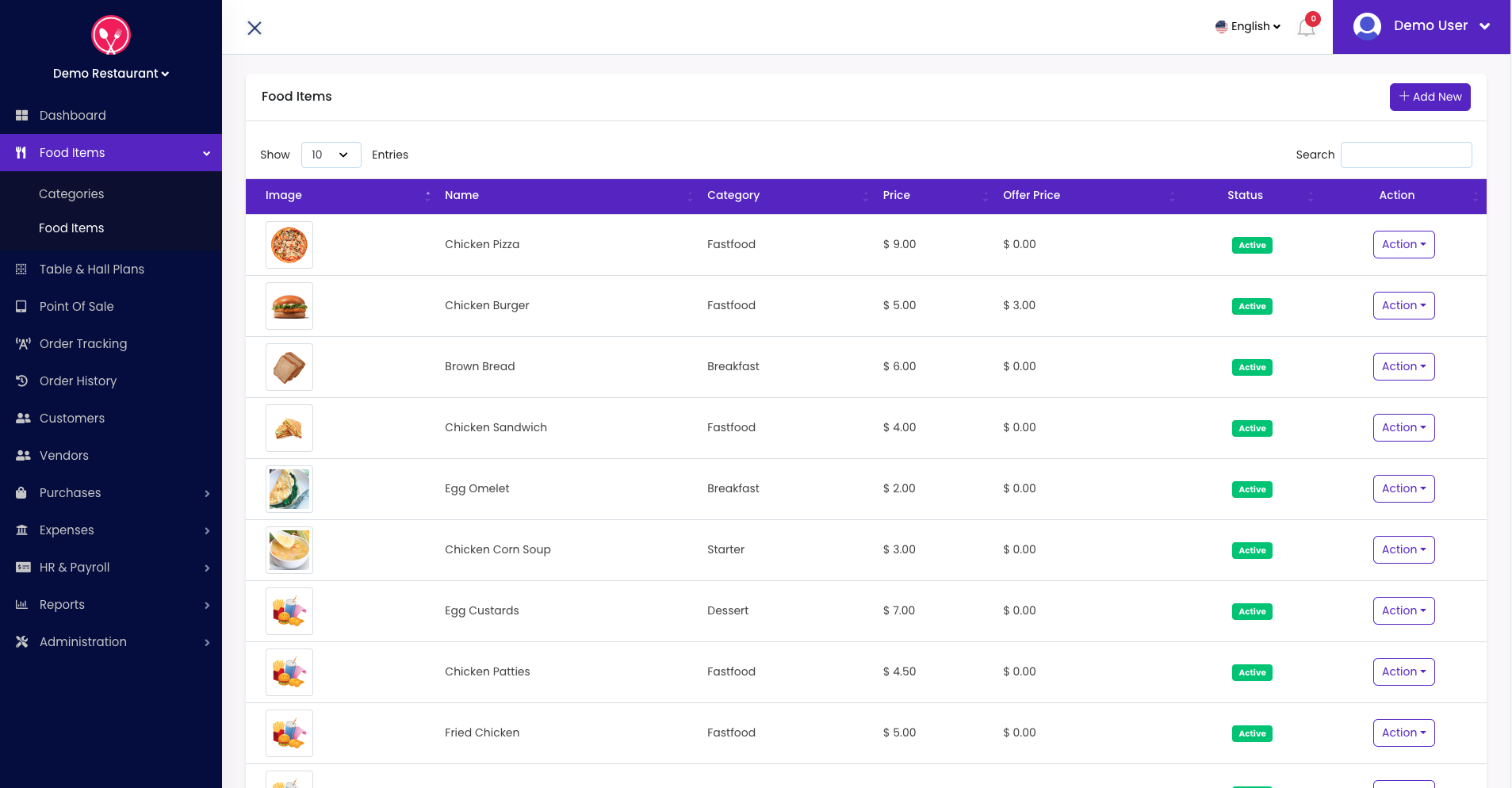This screenshot has height=788, width=1512.
Task: Open Action dropdown for Egg Omelet
Action: point(1403,489)
